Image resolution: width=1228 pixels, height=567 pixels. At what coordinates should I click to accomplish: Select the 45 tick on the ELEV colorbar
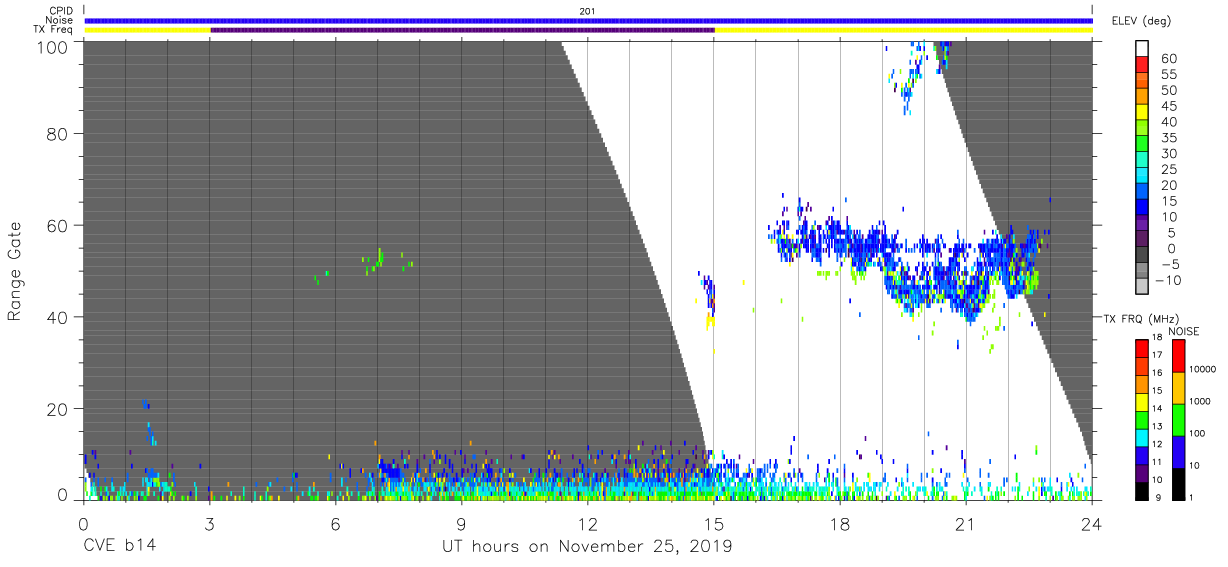[1170, 106]
